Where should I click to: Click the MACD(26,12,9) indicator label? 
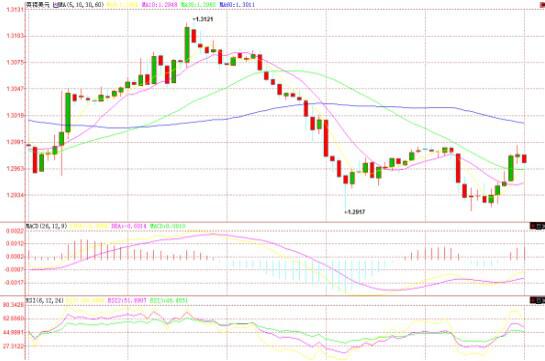[x=47, y=226]
